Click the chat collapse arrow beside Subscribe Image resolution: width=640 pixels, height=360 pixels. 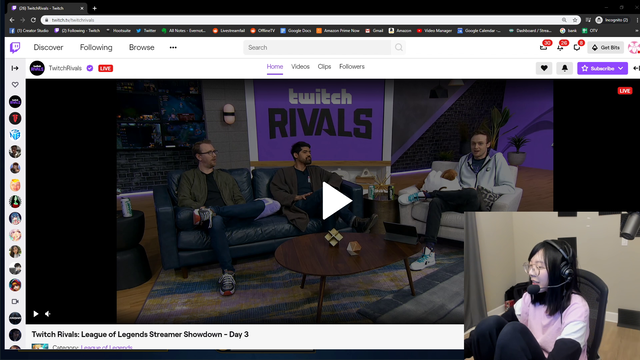coord(636,68)
